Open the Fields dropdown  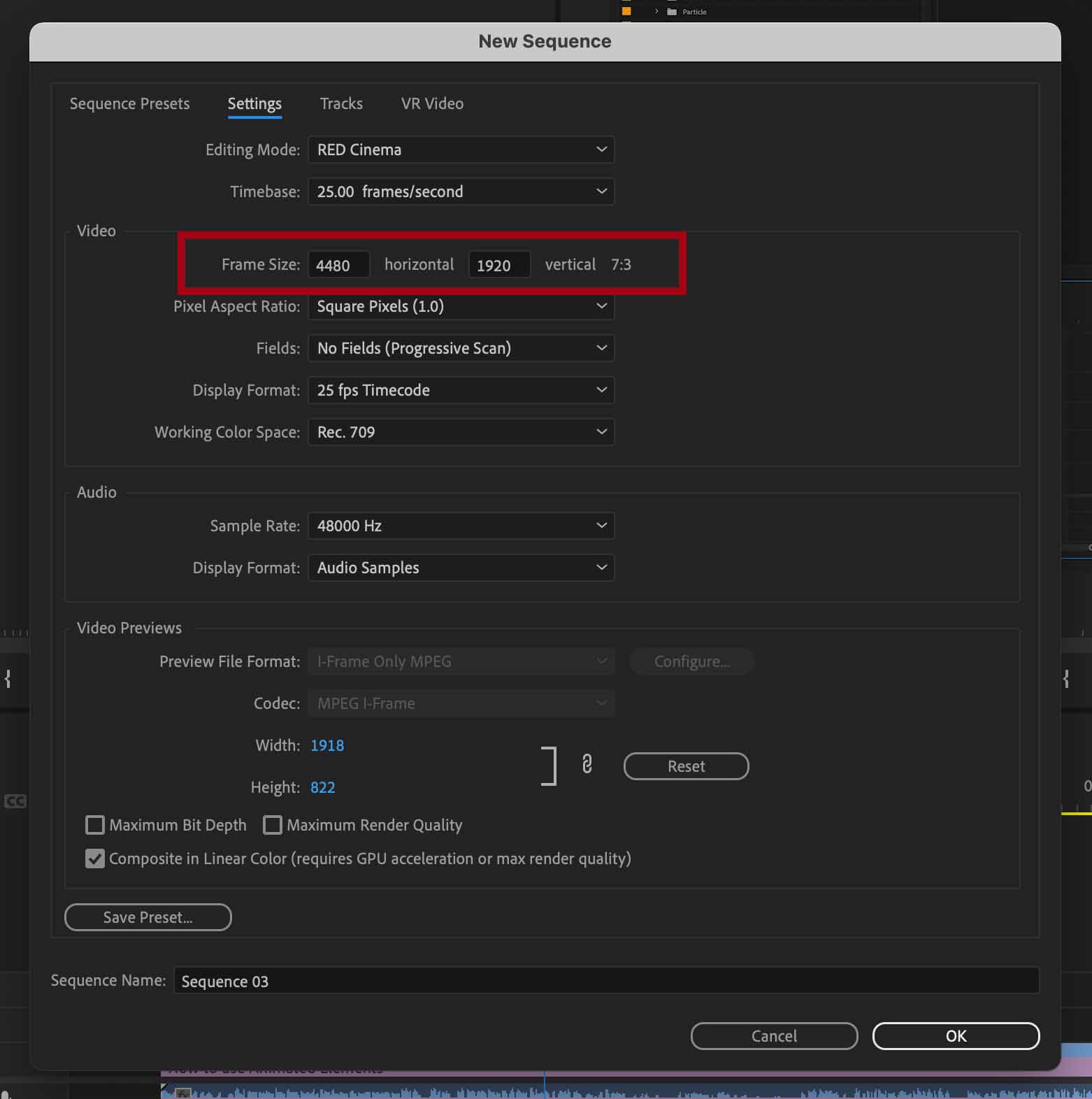tap(461, 348)
